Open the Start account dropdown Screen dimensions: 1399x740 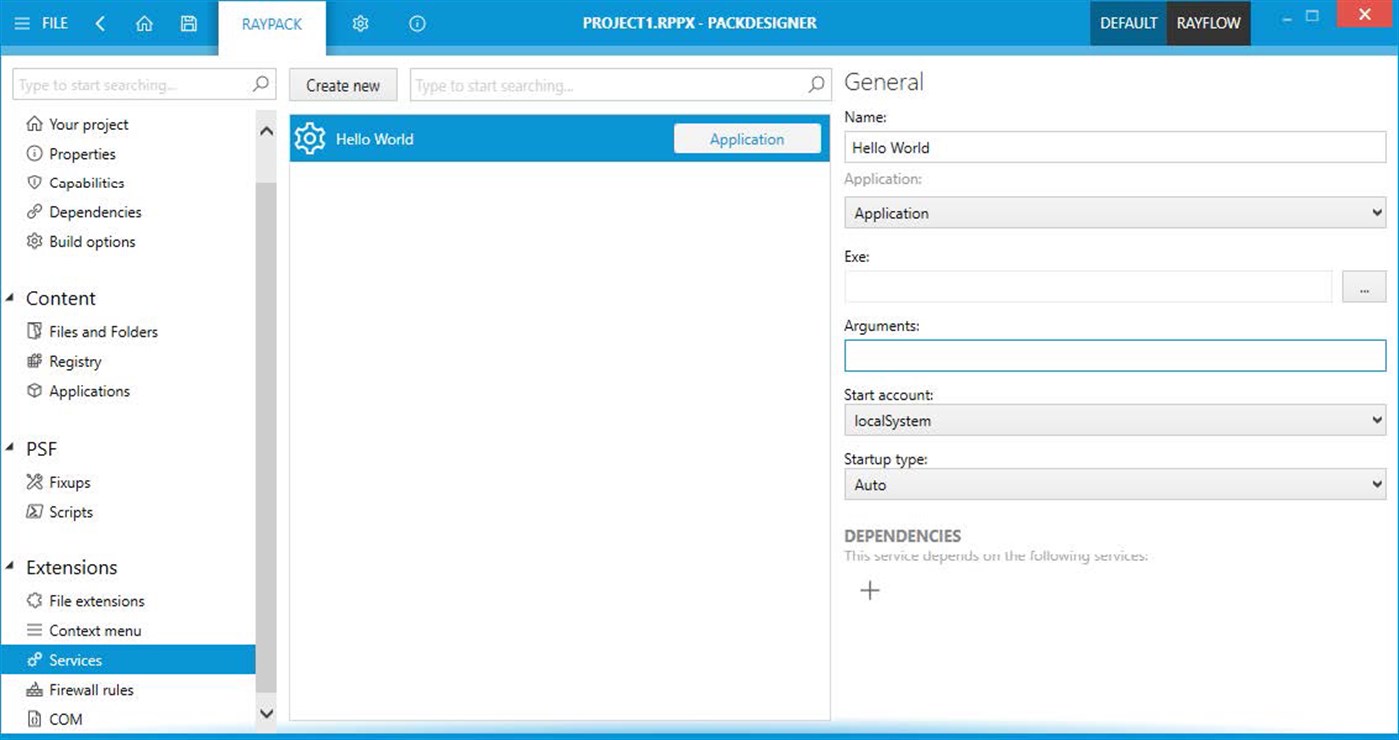[x=1115, y=421]
